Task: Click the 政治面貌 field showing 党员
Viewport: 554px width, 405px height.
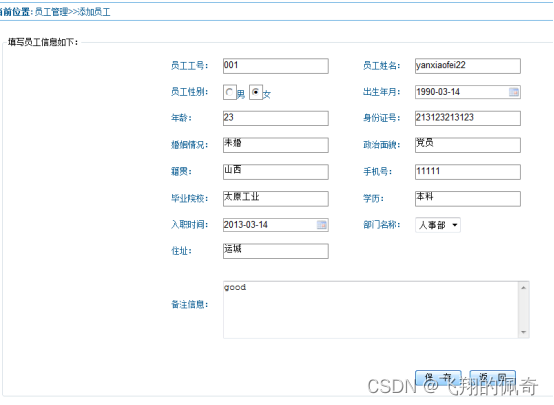Action: click(x=467, y=145)
